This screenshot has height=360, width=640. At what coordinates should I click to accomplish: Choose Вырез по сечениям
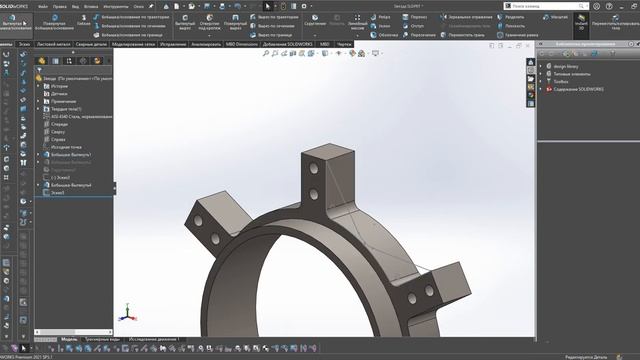pos(273,26)
